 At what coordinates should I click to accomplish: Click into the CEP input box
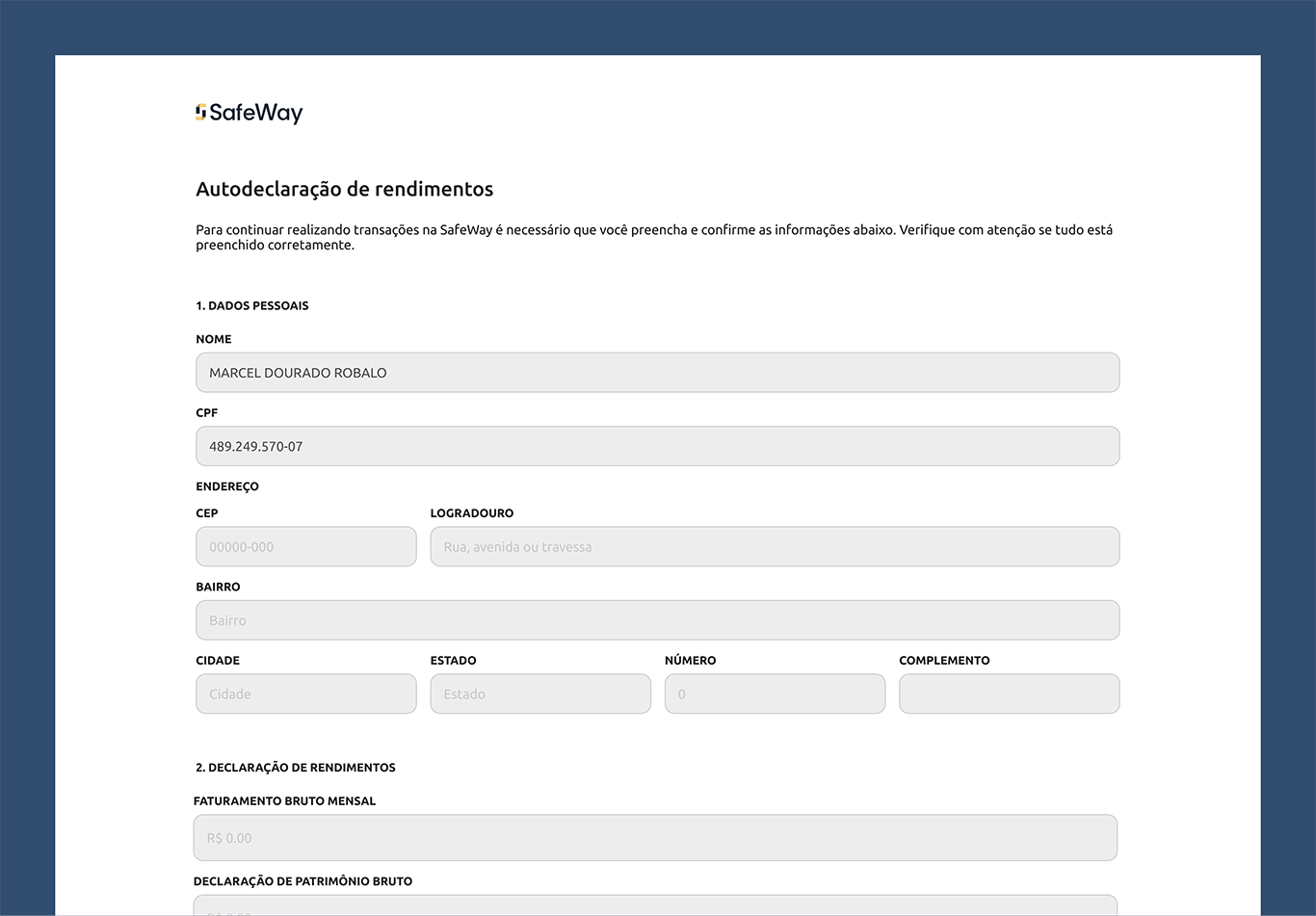click(x=306, y=547)
